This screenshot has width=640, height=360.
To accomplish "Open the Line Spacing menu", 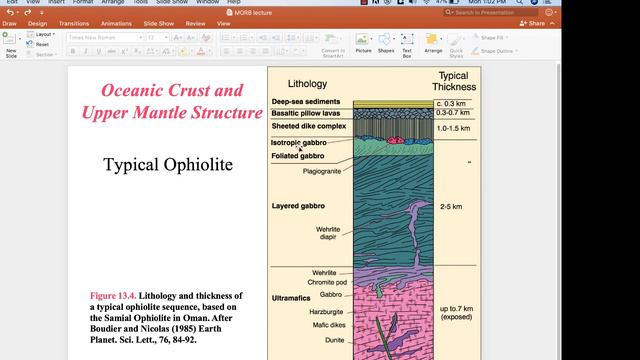I will click(292, 38).
